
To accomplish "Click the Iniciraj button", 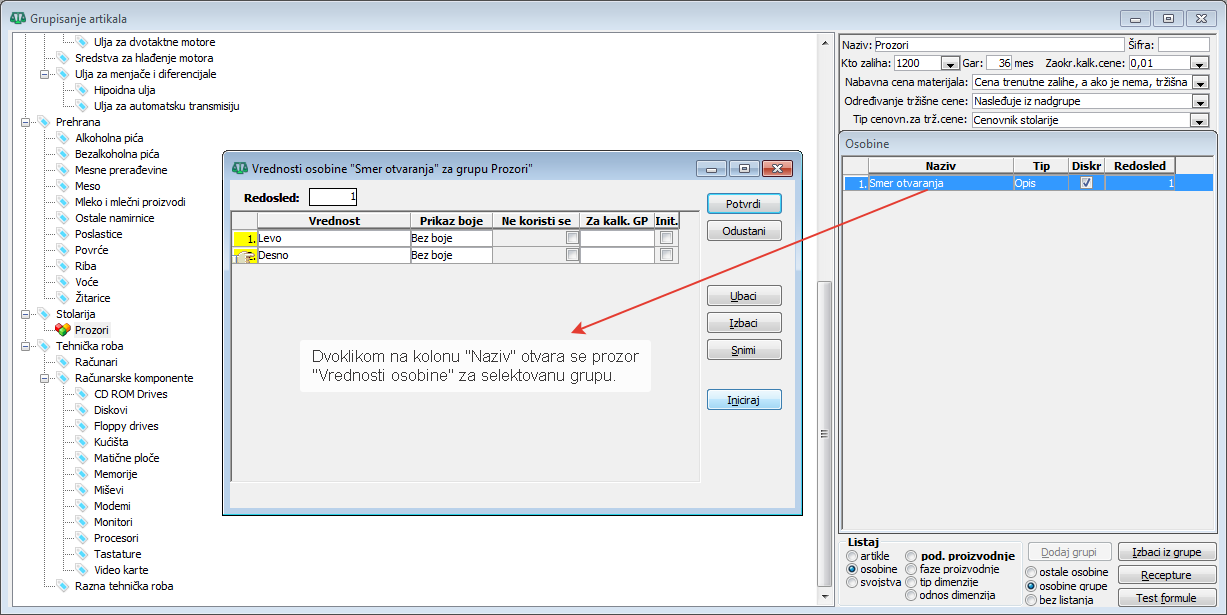I will coord(743,400).
